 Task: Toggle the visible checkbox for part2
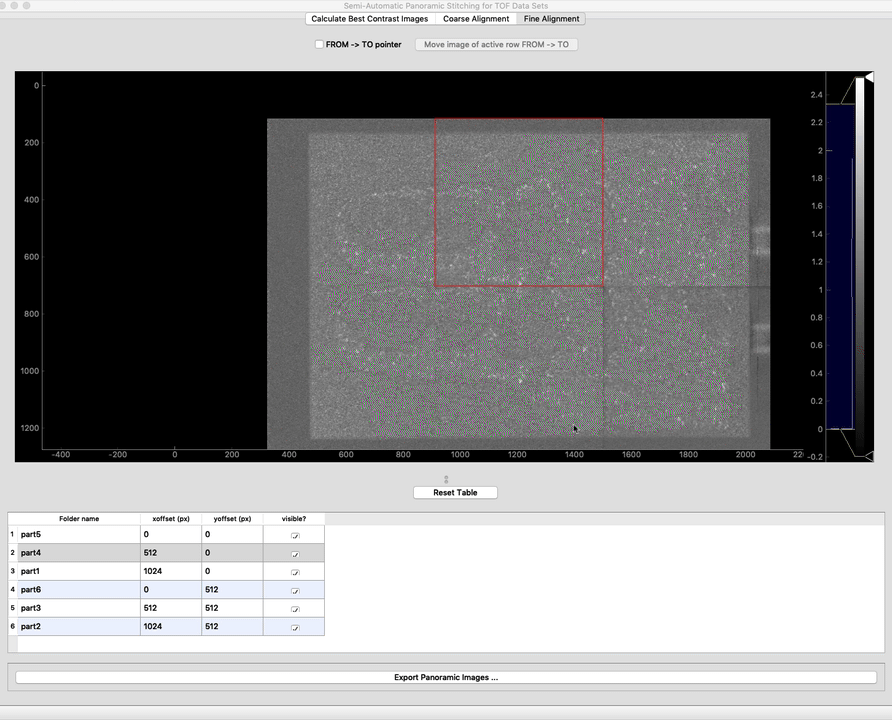click(294, 627)
